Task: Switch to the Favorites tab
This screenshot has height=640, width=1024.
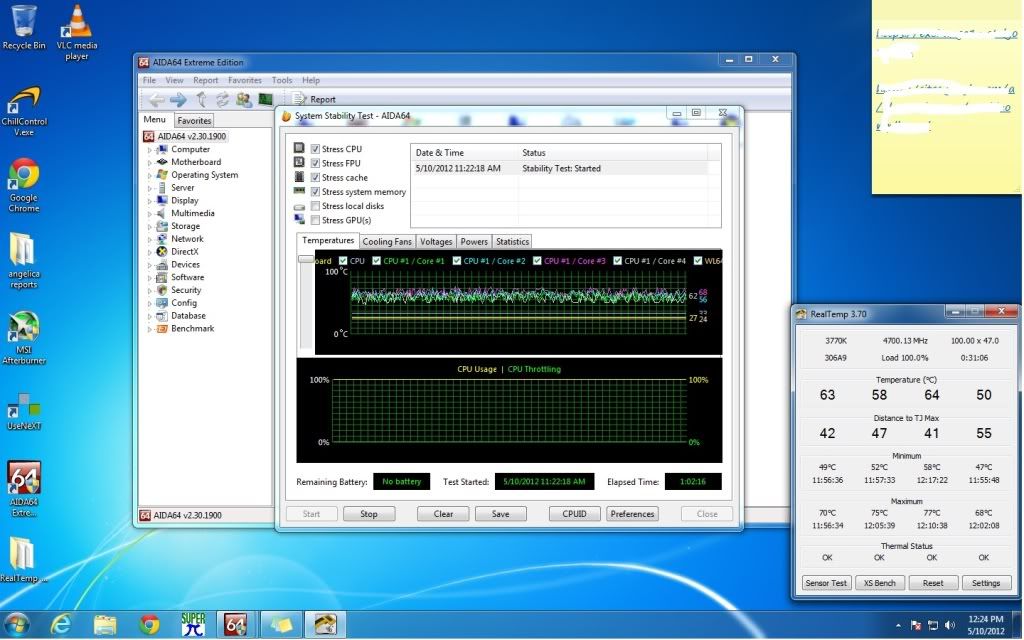Action: (x=194, y=121)
